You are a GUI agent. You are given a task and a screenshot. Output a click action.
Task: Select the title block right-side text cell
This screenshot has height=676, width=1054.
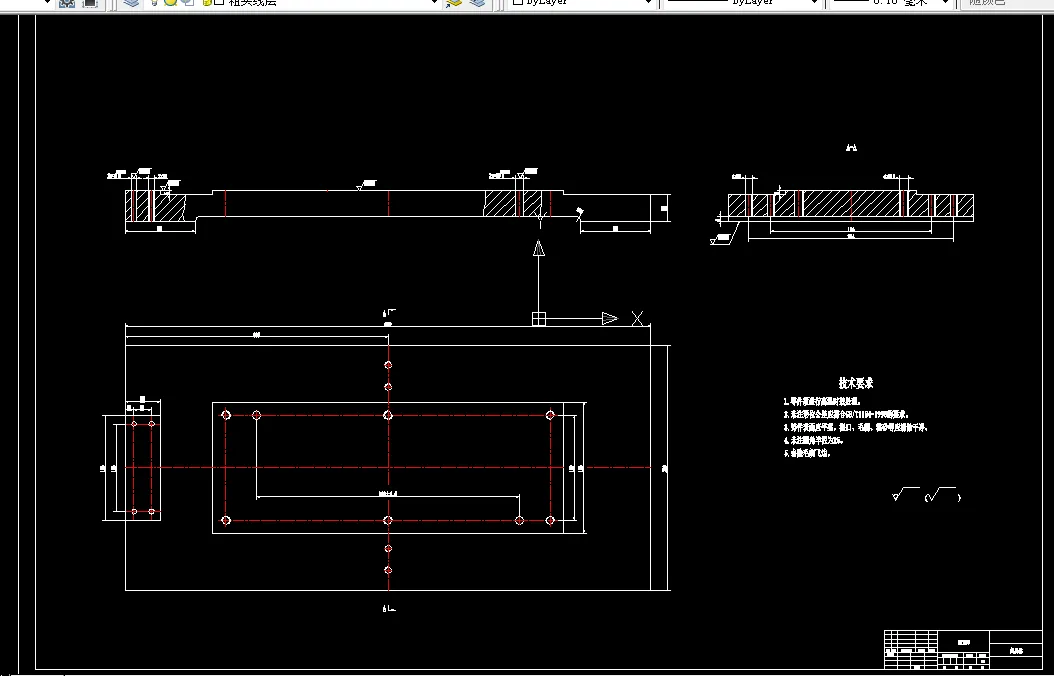1016,650
